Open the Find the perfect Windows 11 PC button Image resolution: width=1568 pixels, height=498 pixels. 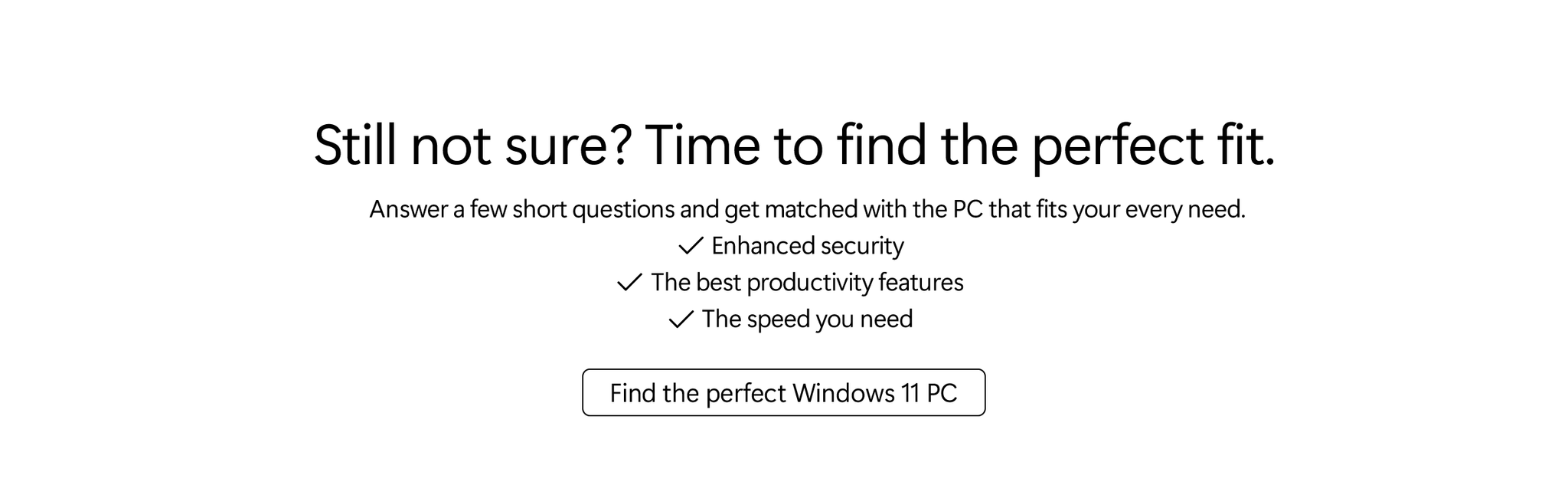click(783, 393)
